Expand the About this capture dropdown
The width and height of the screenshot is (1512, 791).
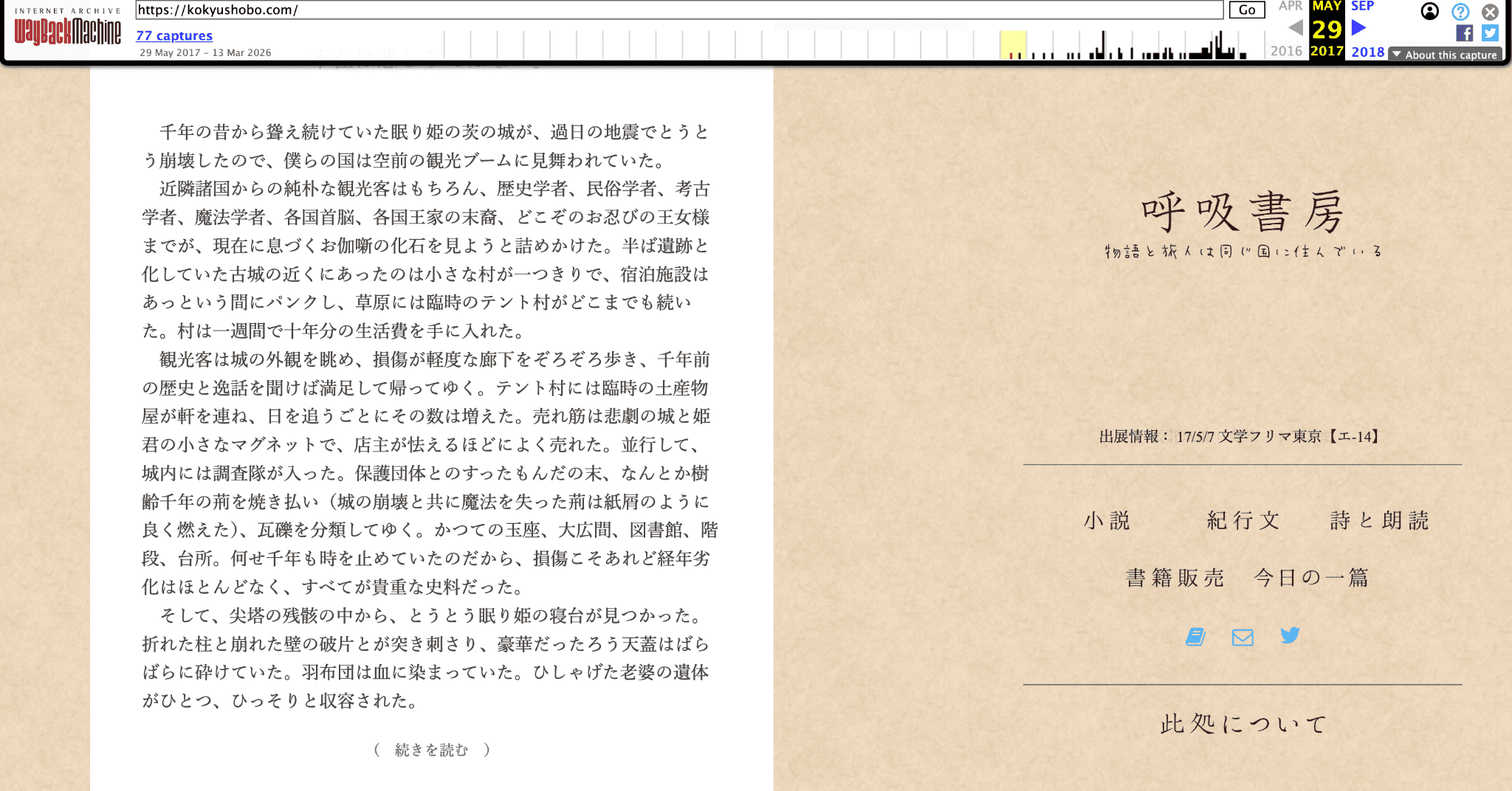pos(1445,55)
